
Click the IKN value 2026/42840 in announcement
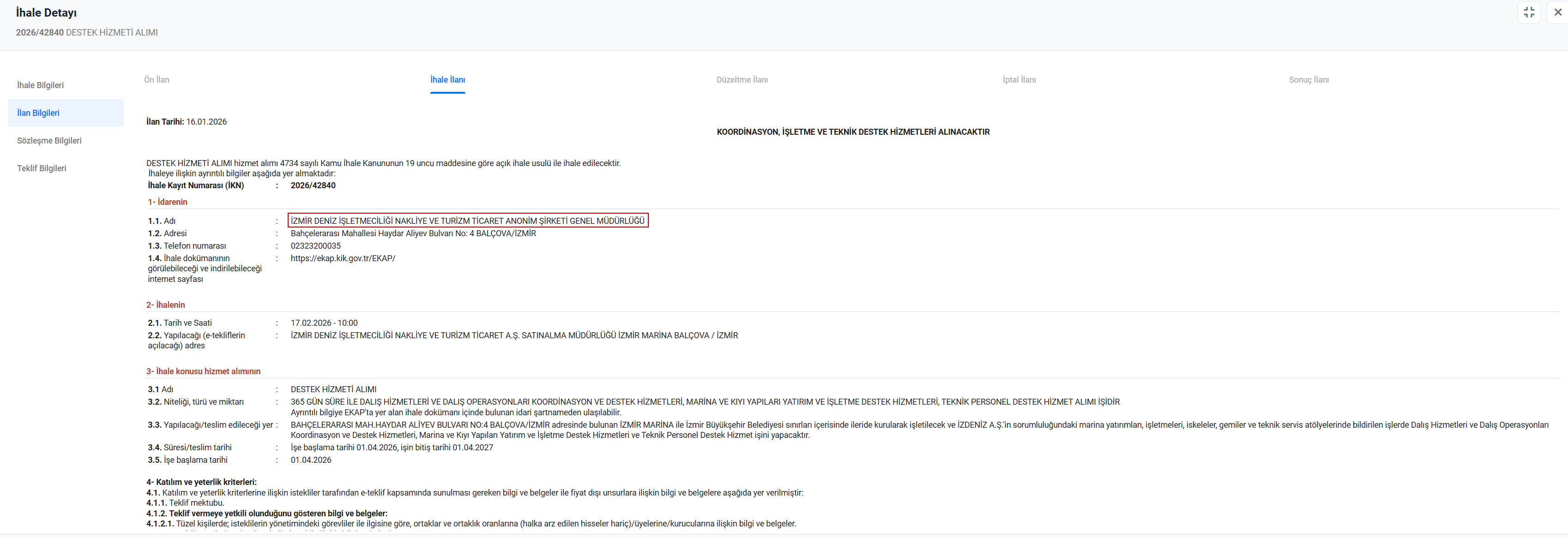(x=313, y=185)
